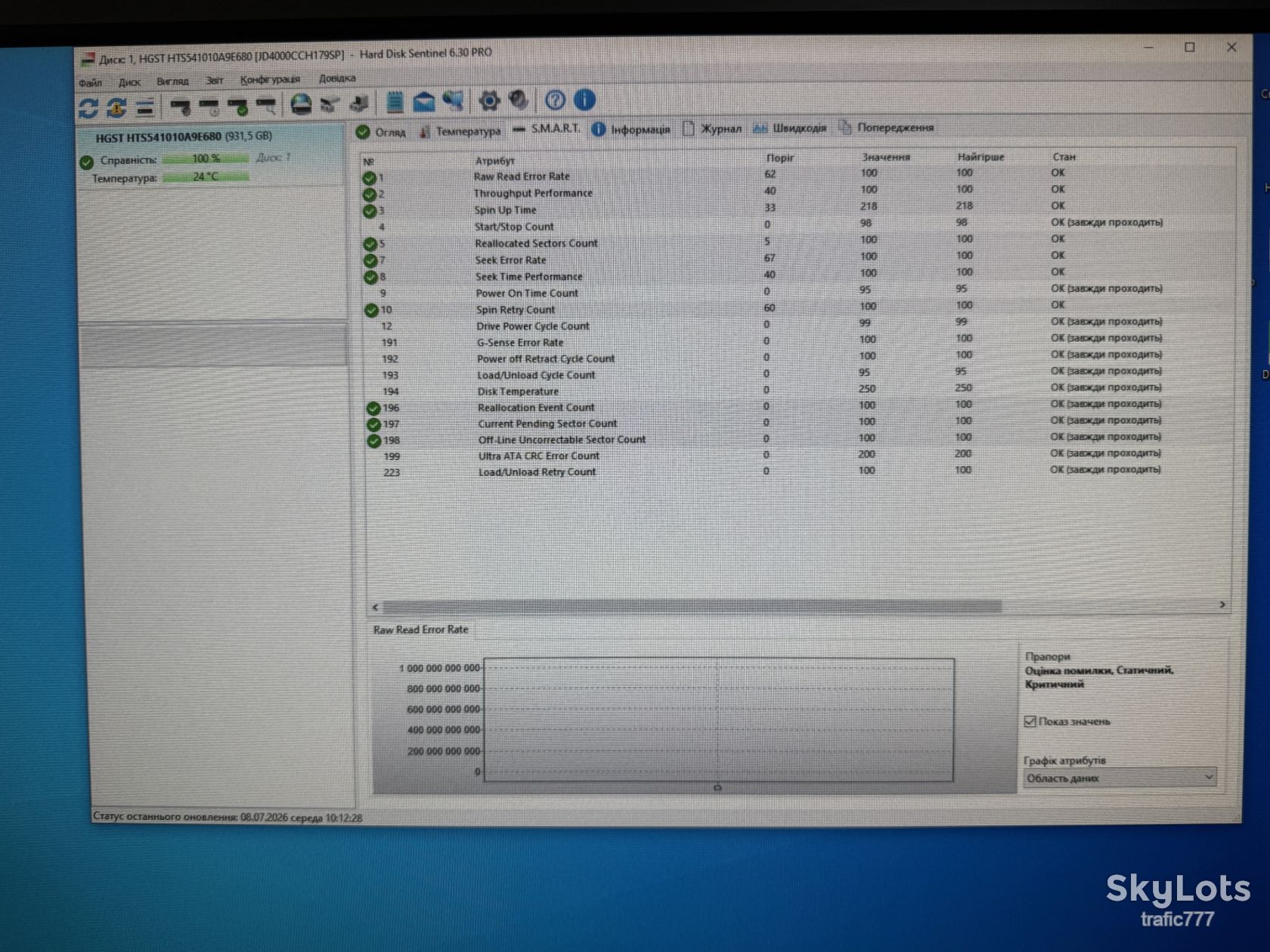1270x952 pixels.
Task: Click the globe over disk toolbar icon
Action: point(301,104)
